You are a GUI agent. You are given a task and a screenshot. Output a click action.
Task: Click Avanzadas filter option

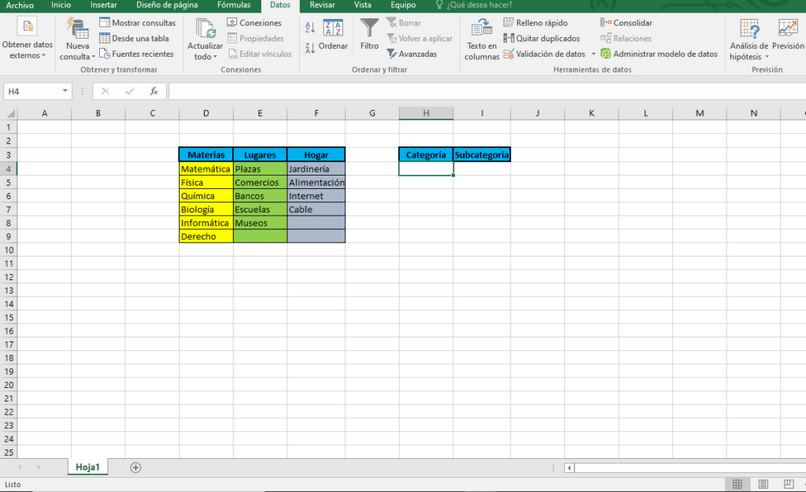point(412,53)
